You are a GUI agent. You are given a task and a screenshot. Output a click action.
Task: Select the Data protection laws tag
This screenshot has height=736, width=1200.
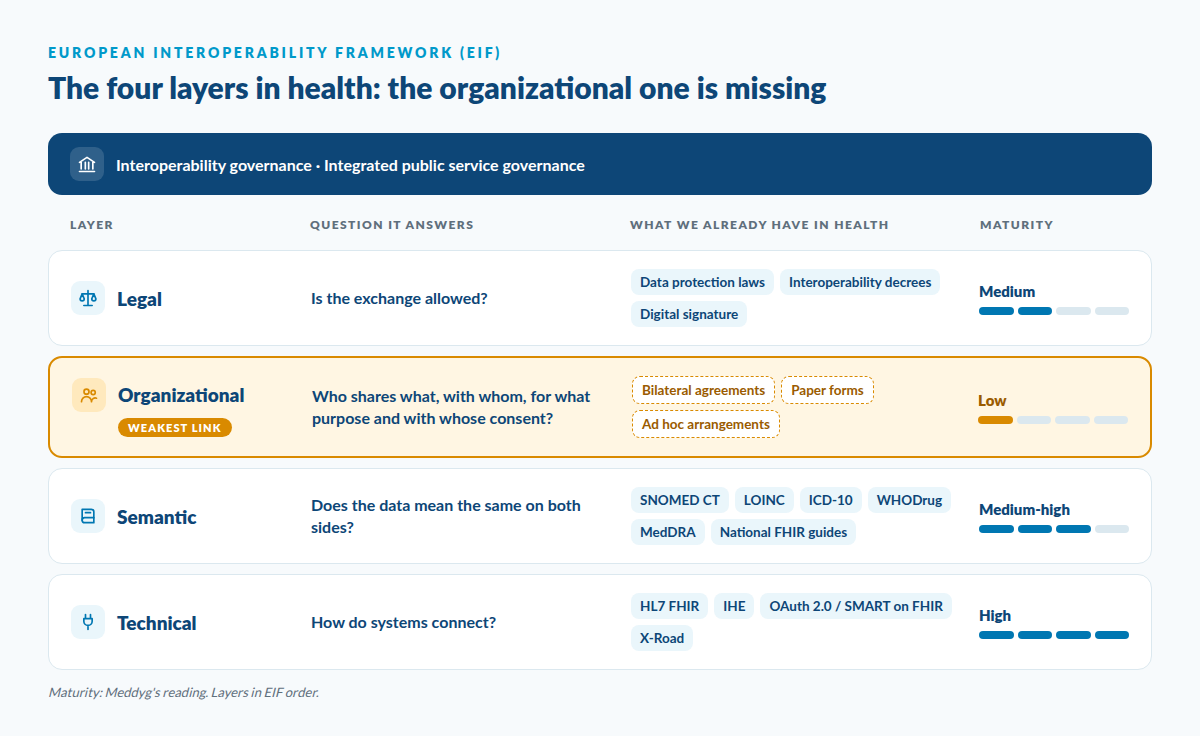pos(702,282)
